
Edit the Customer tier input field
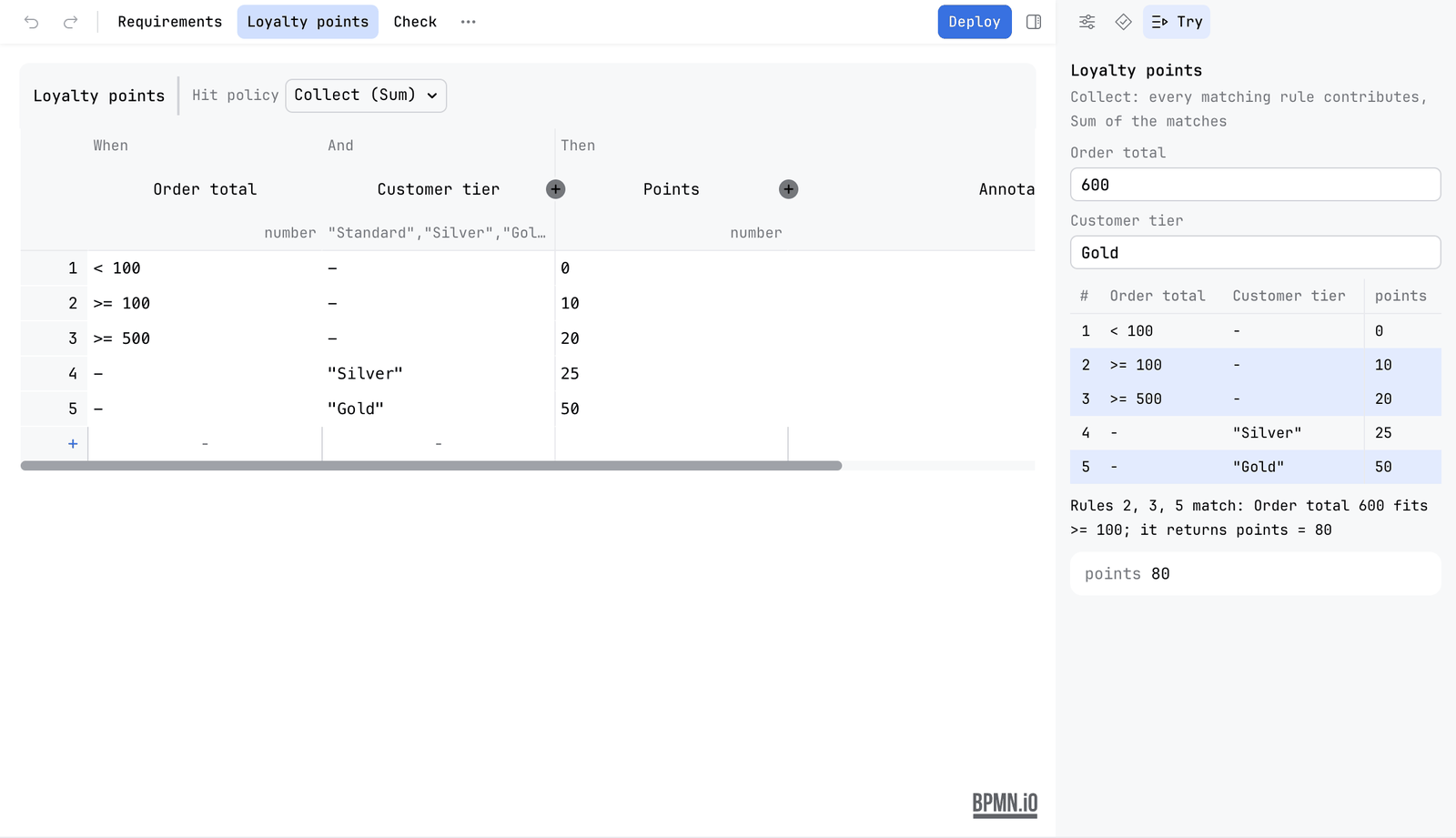[x=1256, y=253]
